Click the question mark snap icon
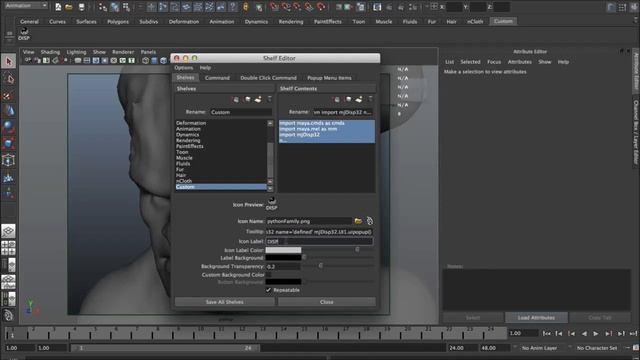Viewport: 640px width, 360px height. tap(233, 7)
